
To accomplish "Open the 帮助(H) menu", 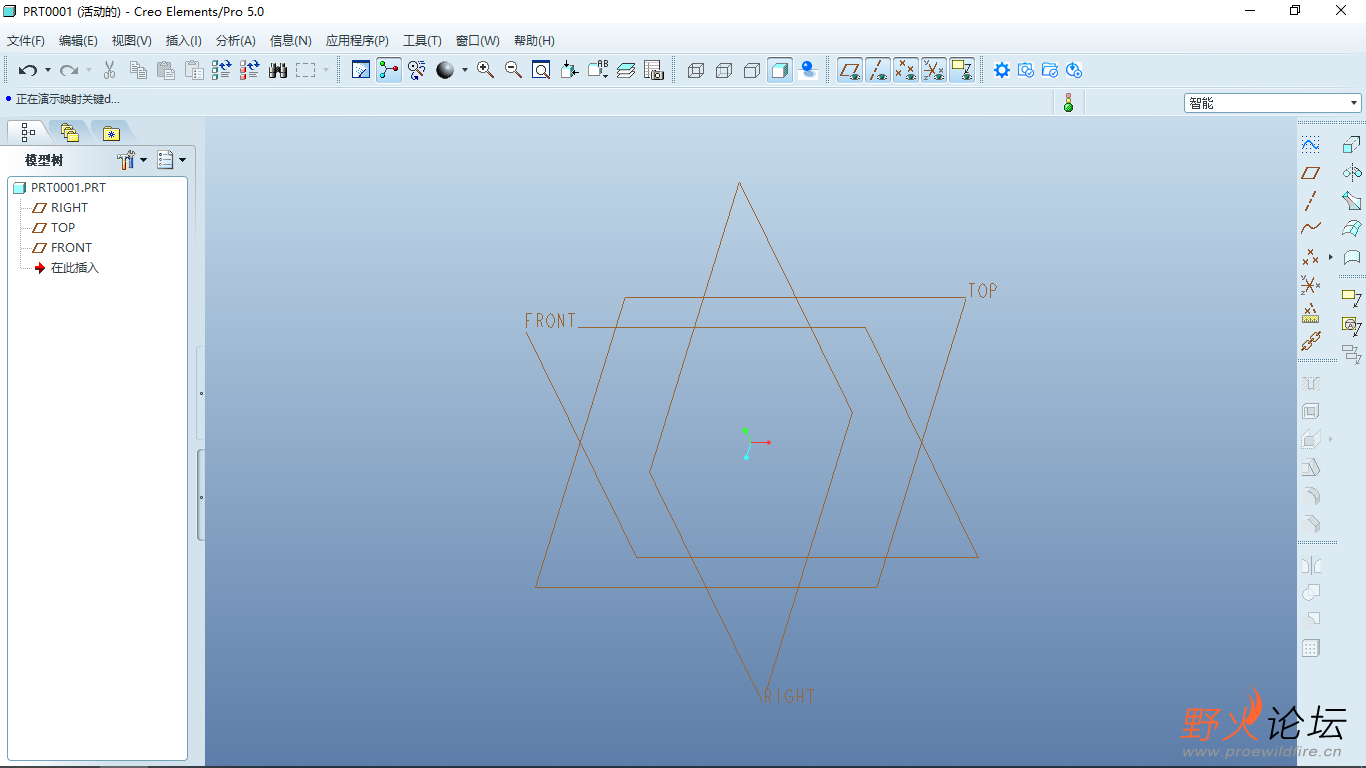I will tap(534, 41).
